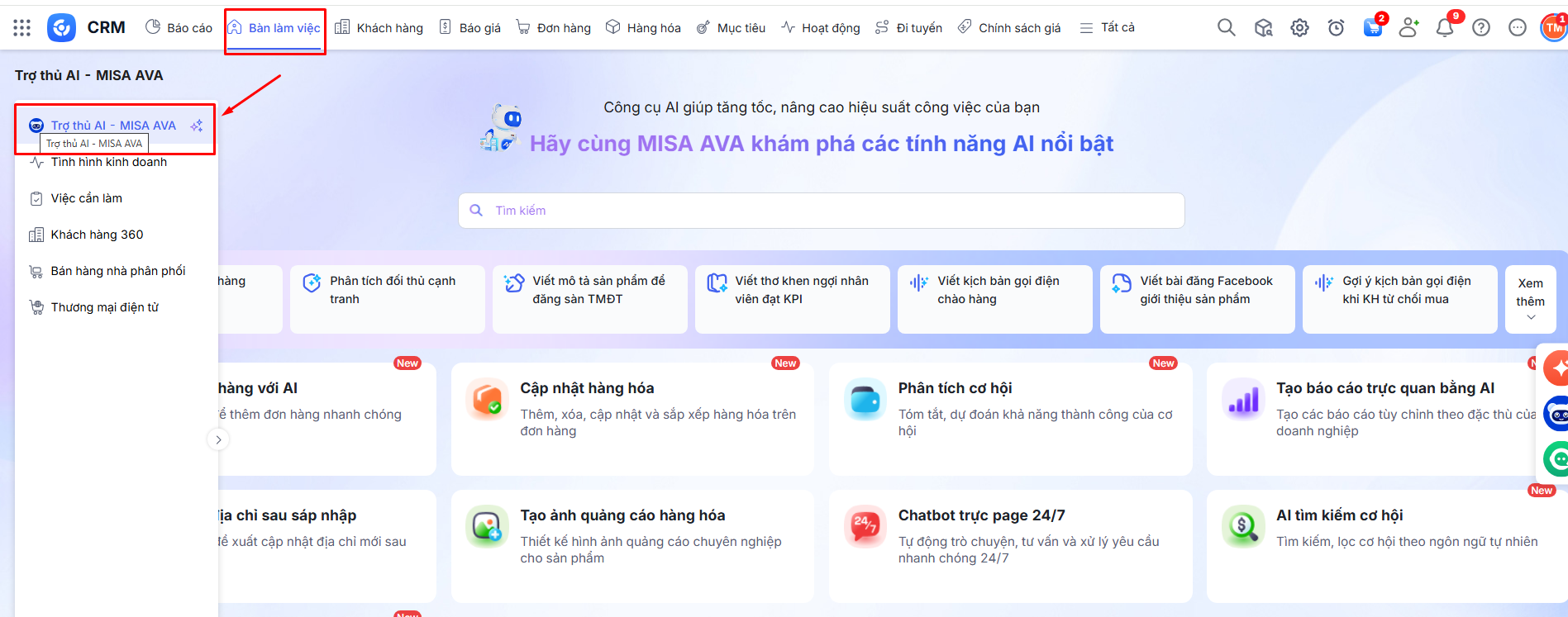This screenshot has width=1568, height=617.
Task: Switch to the 'Khách hàng' tab
Action: 379,28
